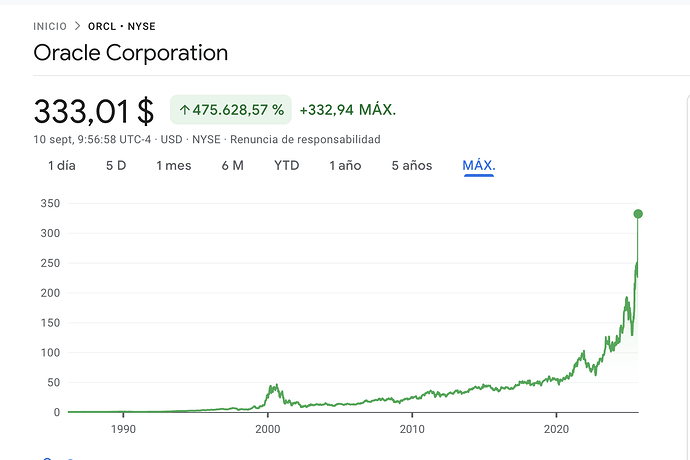
Task: Click the ORCL · NYSE breadcrumb
Action: (x=121, y=26)
